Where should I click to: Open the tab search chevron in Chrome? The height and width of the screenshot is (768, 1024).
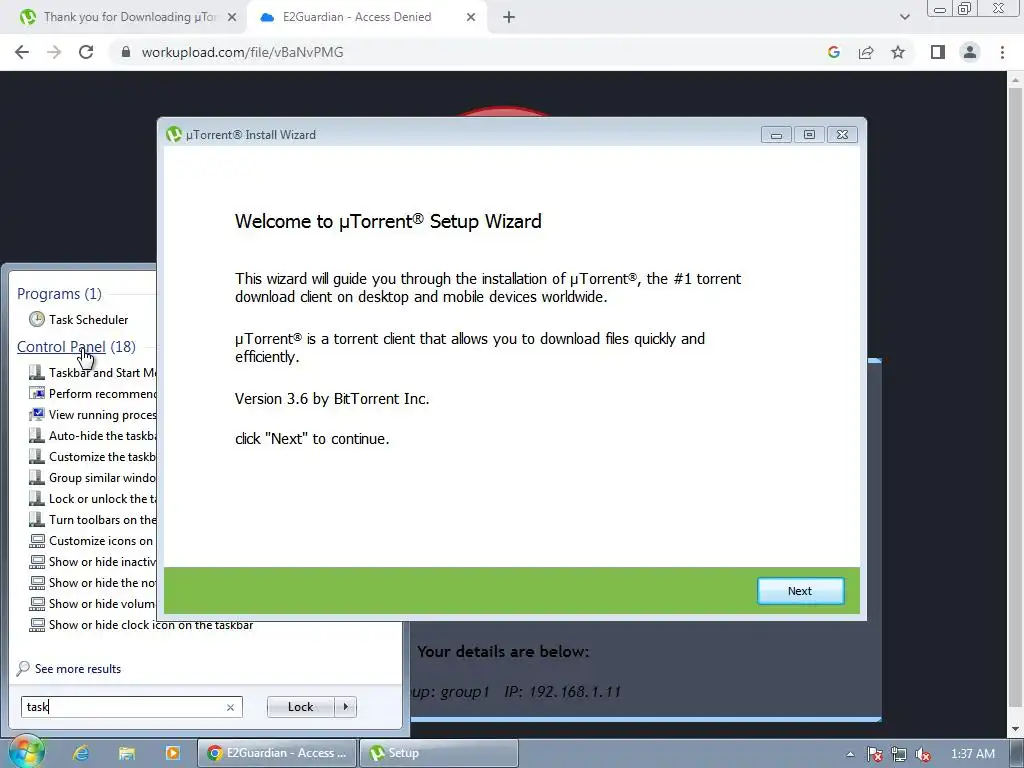tap(904, 17)
